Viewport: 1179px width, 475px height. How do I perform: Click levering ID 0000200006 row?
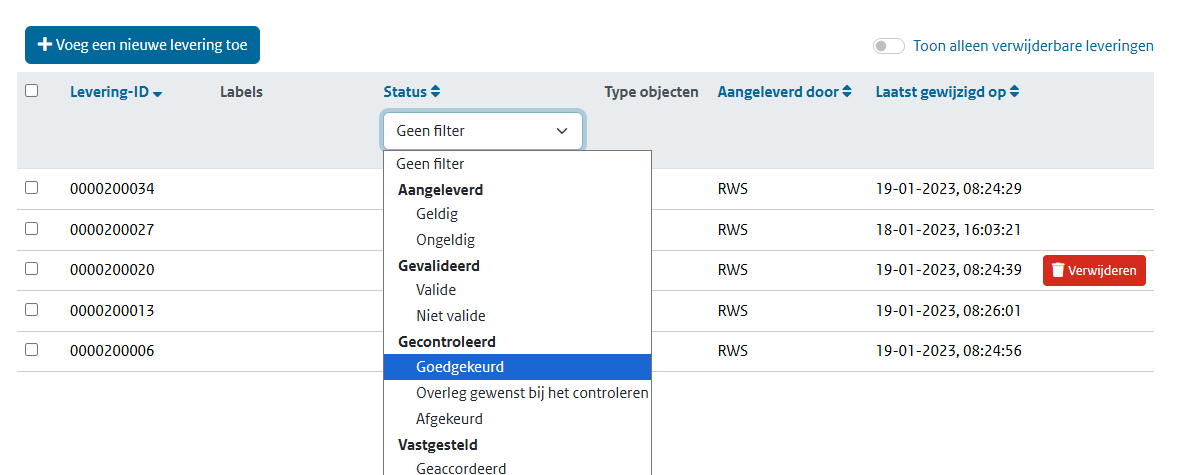click(x=112, y=351)
